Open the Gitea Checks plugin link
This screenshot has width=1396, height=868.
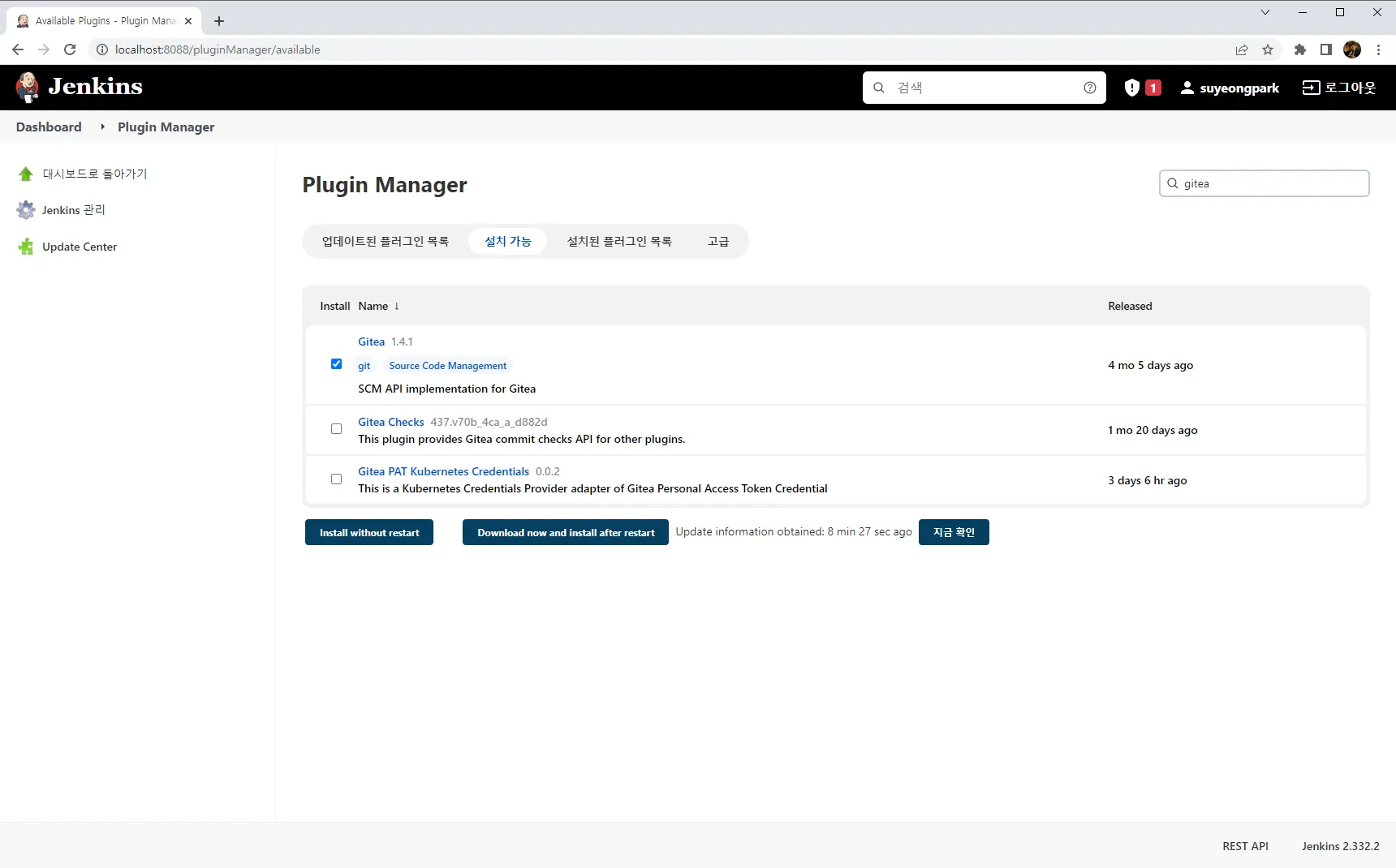click(x=391, y=422)
